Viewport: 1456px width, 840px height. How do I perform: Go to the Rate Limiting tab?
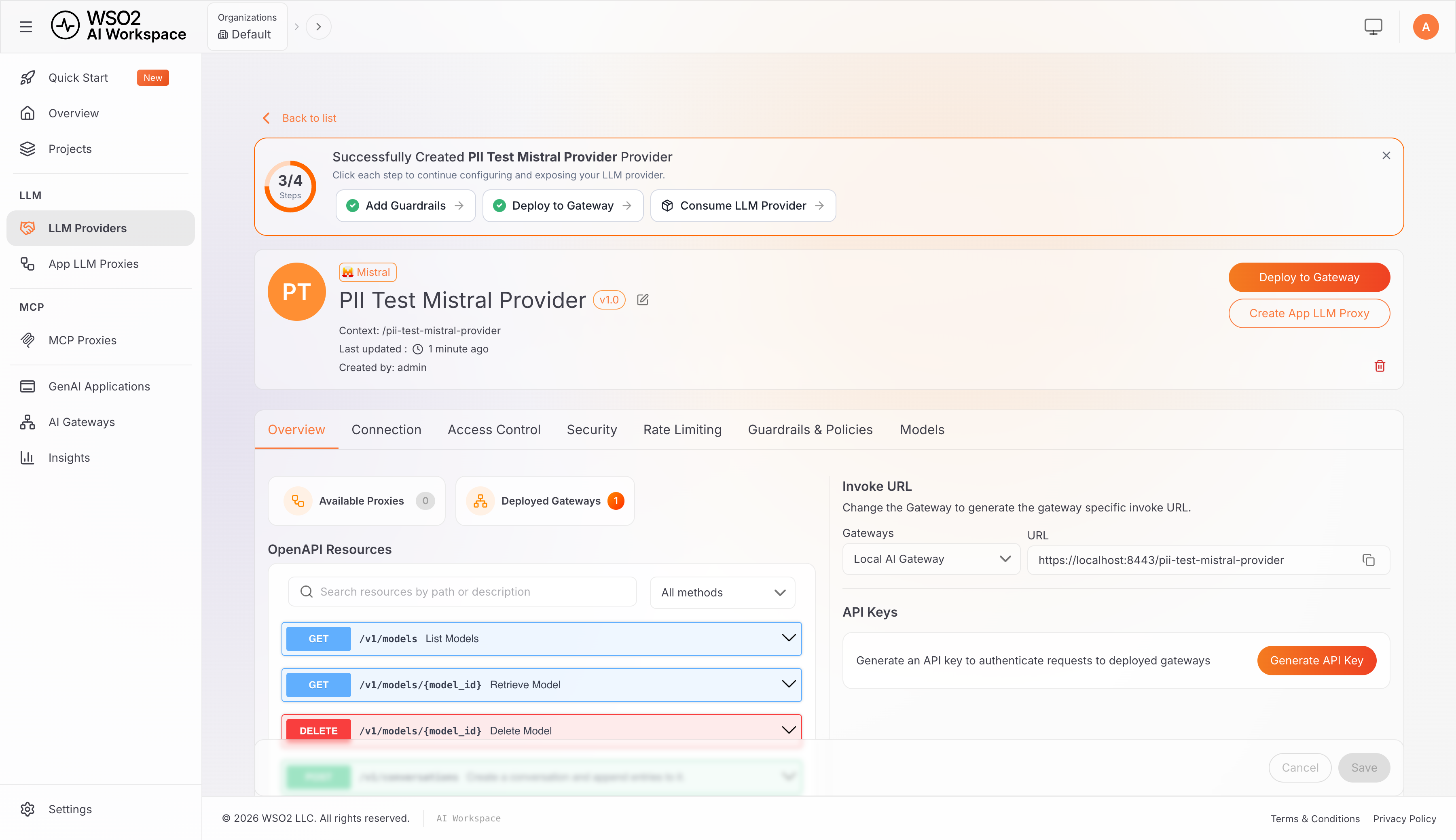tap(682, 429)
